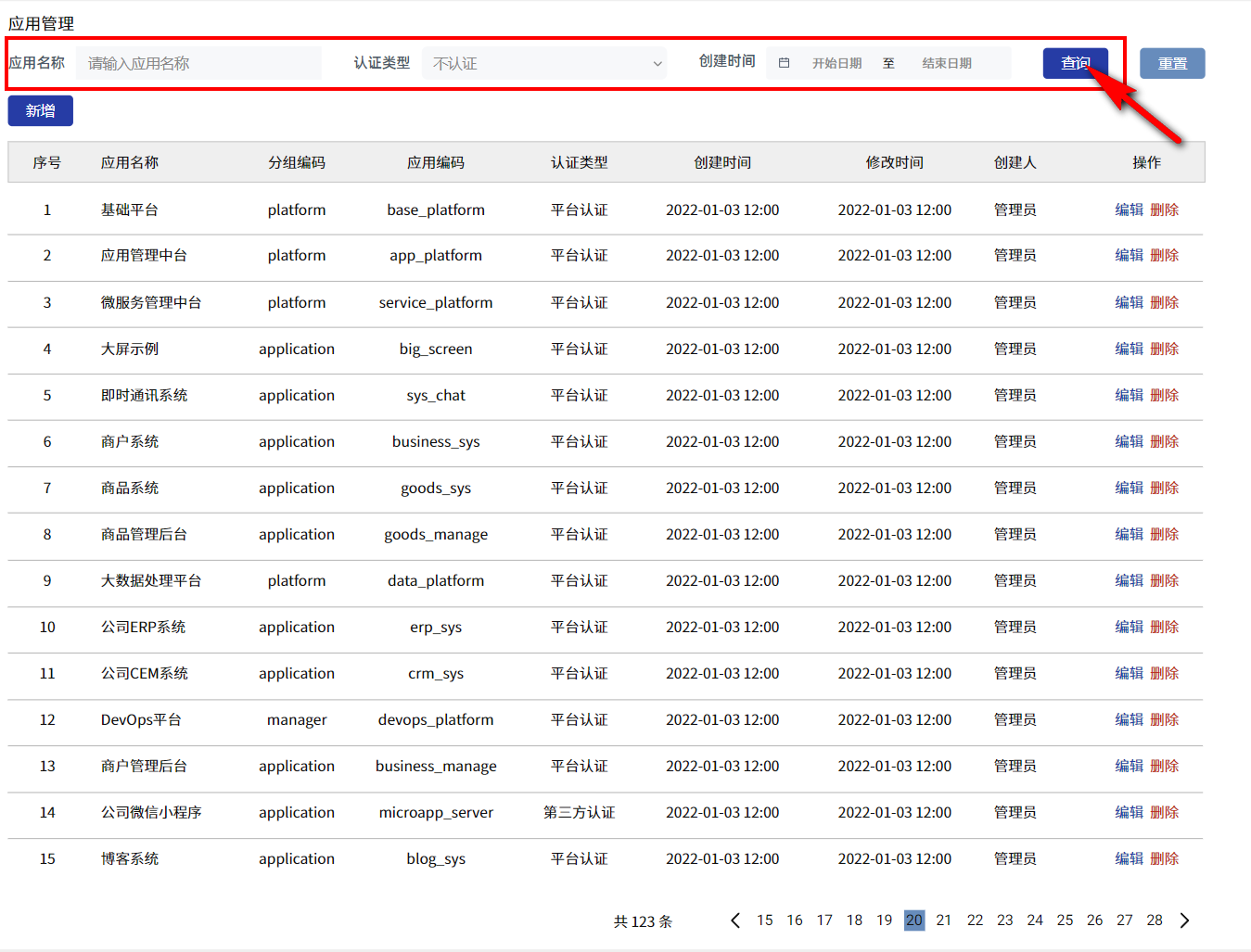
Task: Edit the 基础平台 row
Action: [x=1129, y=210]
